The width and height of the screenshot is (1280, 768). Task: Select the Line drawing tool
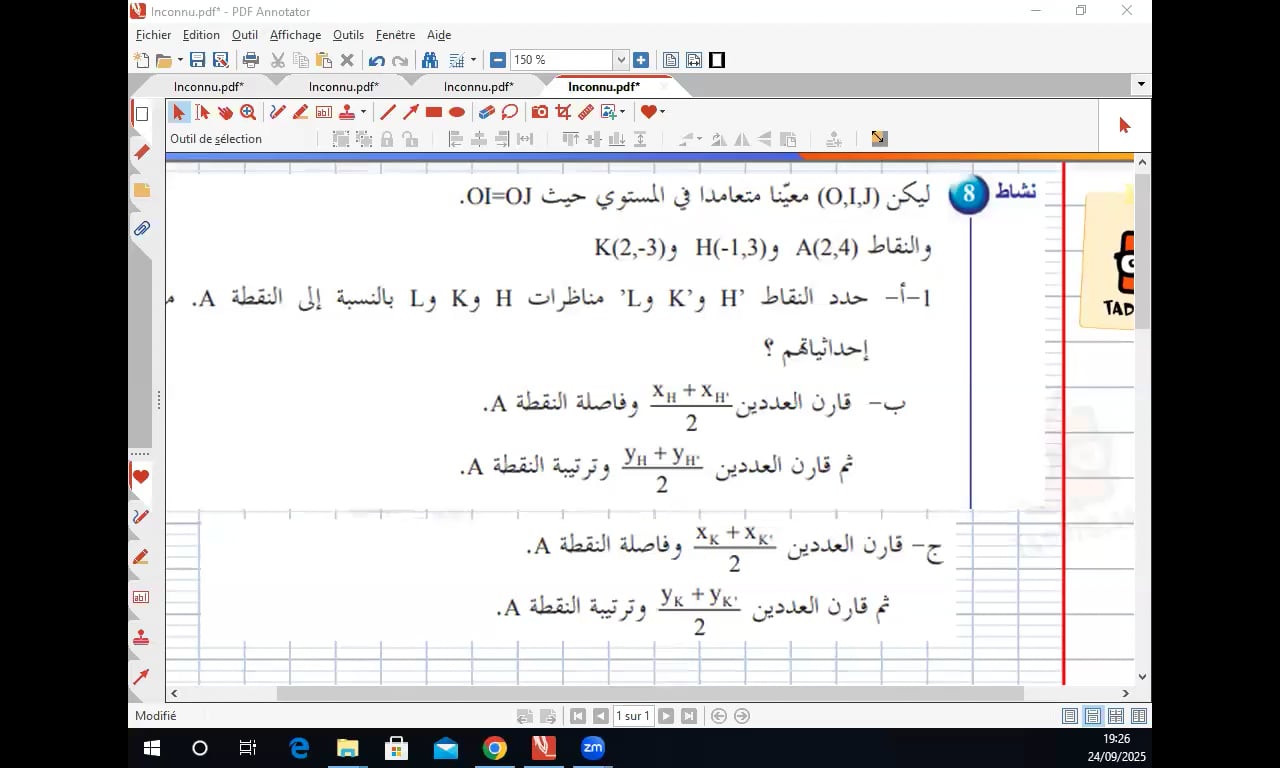coord(388,112)
